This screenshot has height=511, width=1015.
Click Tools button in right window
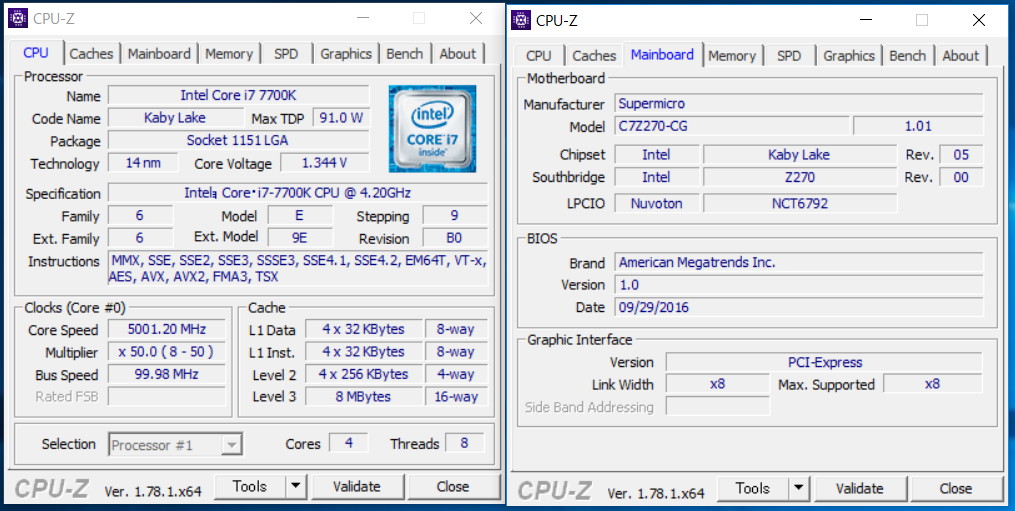pyautogui.click(x=753, y=488)
